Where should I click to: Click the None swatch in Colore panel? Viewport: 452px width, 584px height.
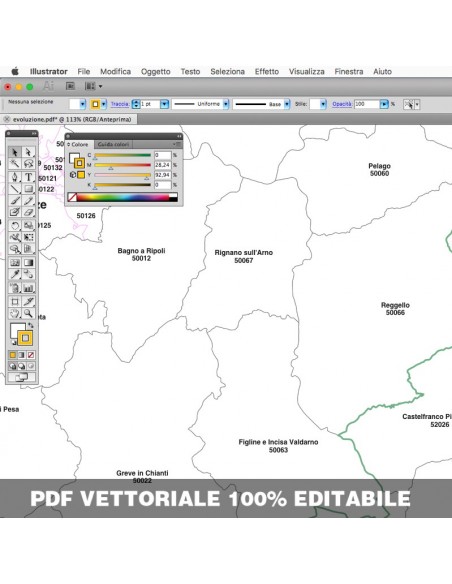click(72, 197)
